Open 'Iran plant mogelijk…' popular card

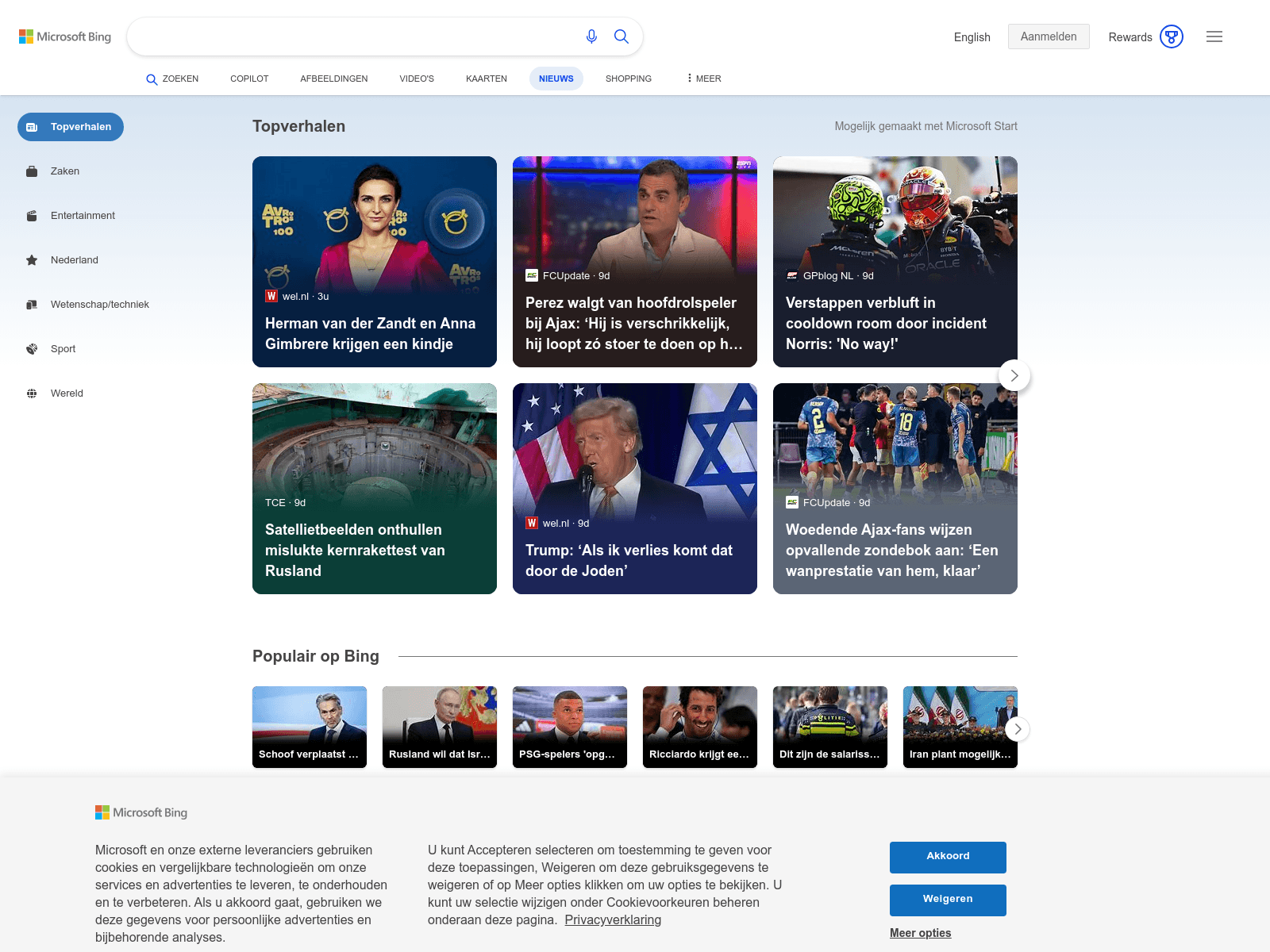pyautogui.click(x=960, y=727)
